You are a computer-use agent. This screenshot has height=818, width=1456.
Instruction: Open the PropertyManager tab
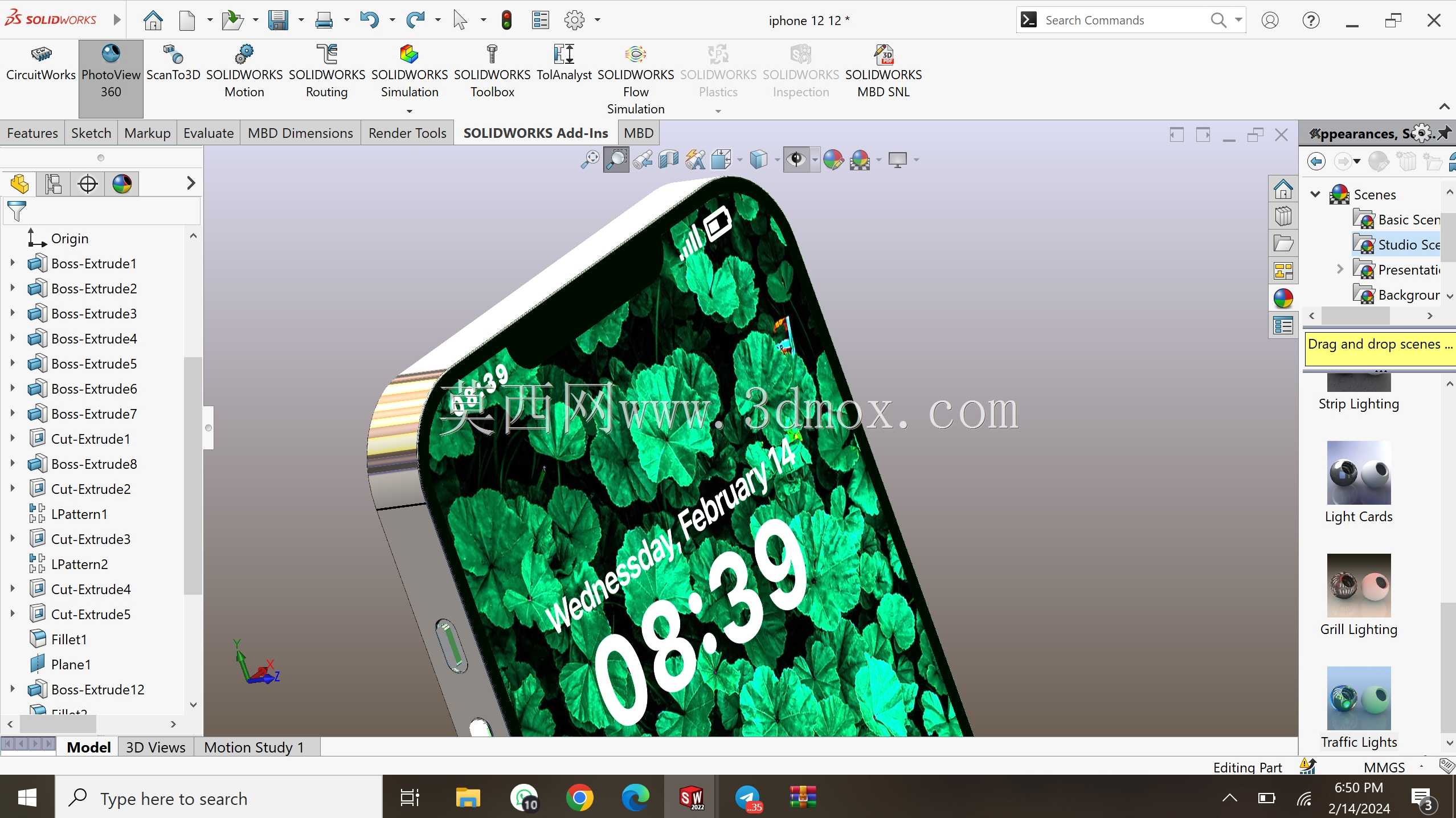[x=54, y=184]
